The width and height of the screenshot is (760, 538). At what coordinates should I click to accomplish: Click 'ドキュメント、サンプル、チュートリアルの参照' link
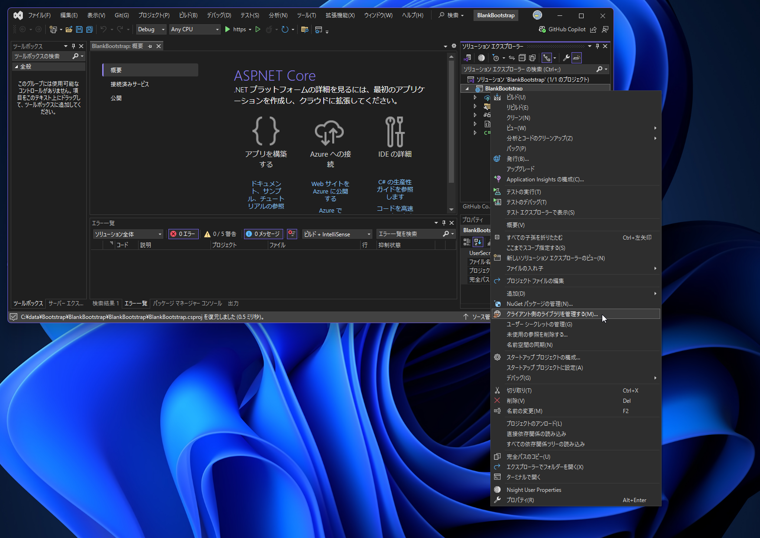click(x=266, y=195)
